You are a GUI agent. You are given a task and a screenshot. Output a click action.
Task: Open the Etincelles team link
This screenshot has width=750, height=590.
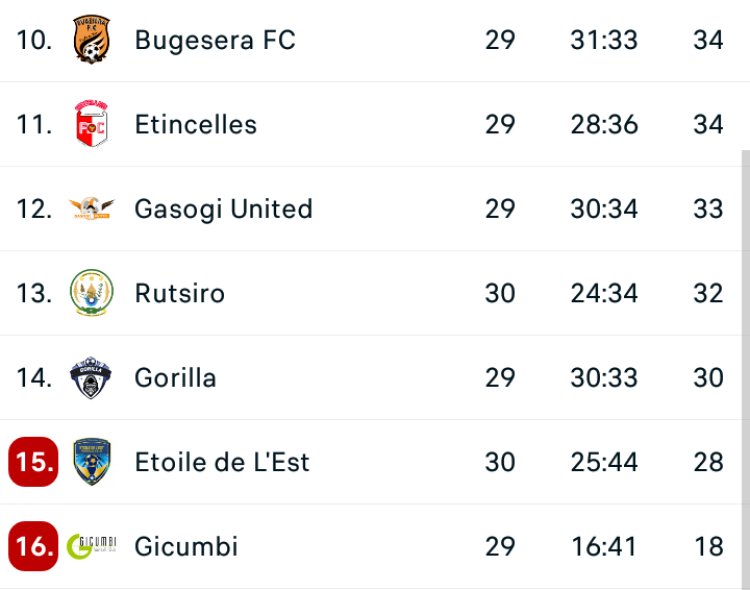click(x=196, y=125)
